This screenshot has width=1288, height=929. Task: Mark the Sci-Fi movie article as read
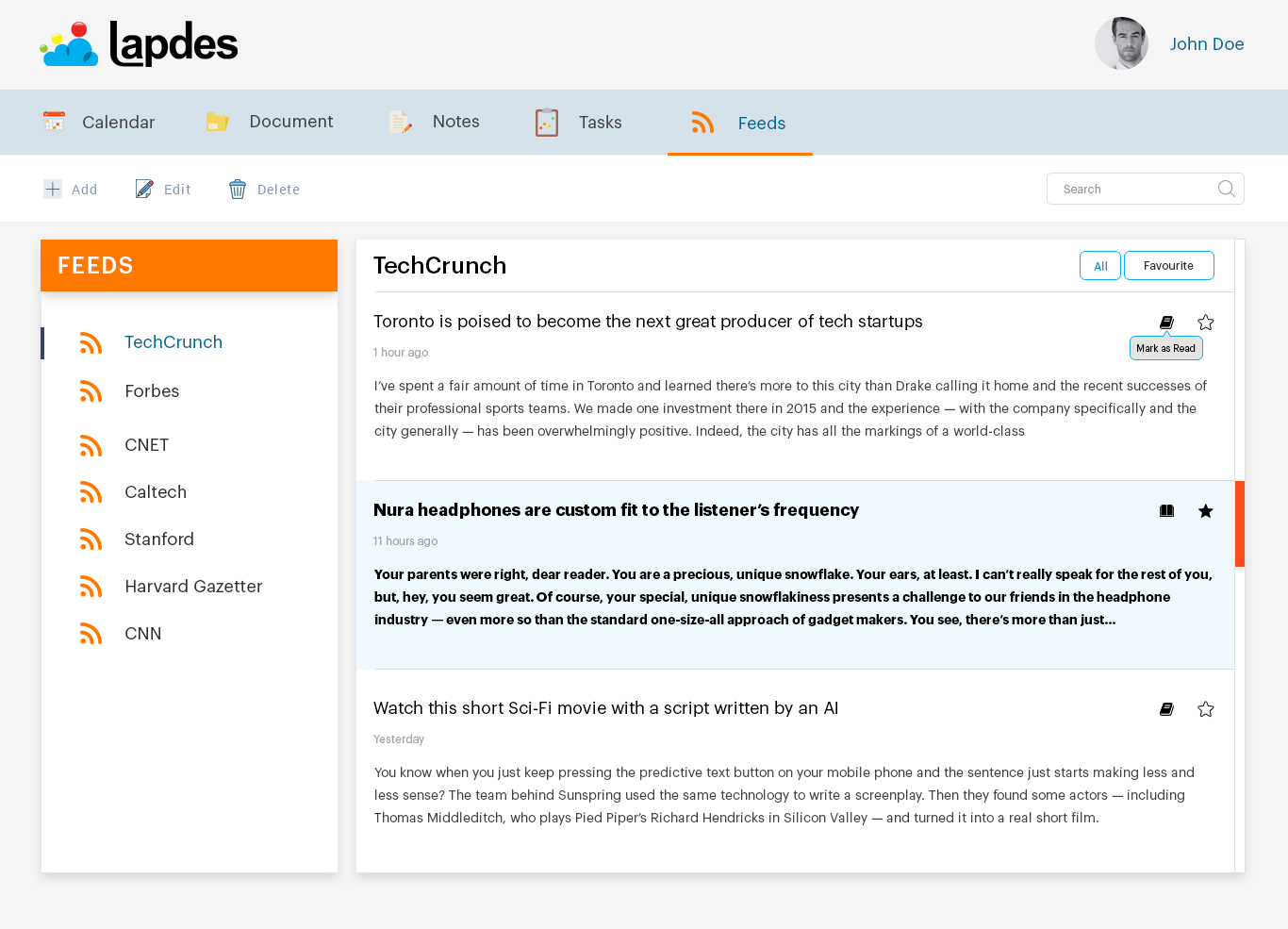pyautogui.click(x=1166, y=709)
